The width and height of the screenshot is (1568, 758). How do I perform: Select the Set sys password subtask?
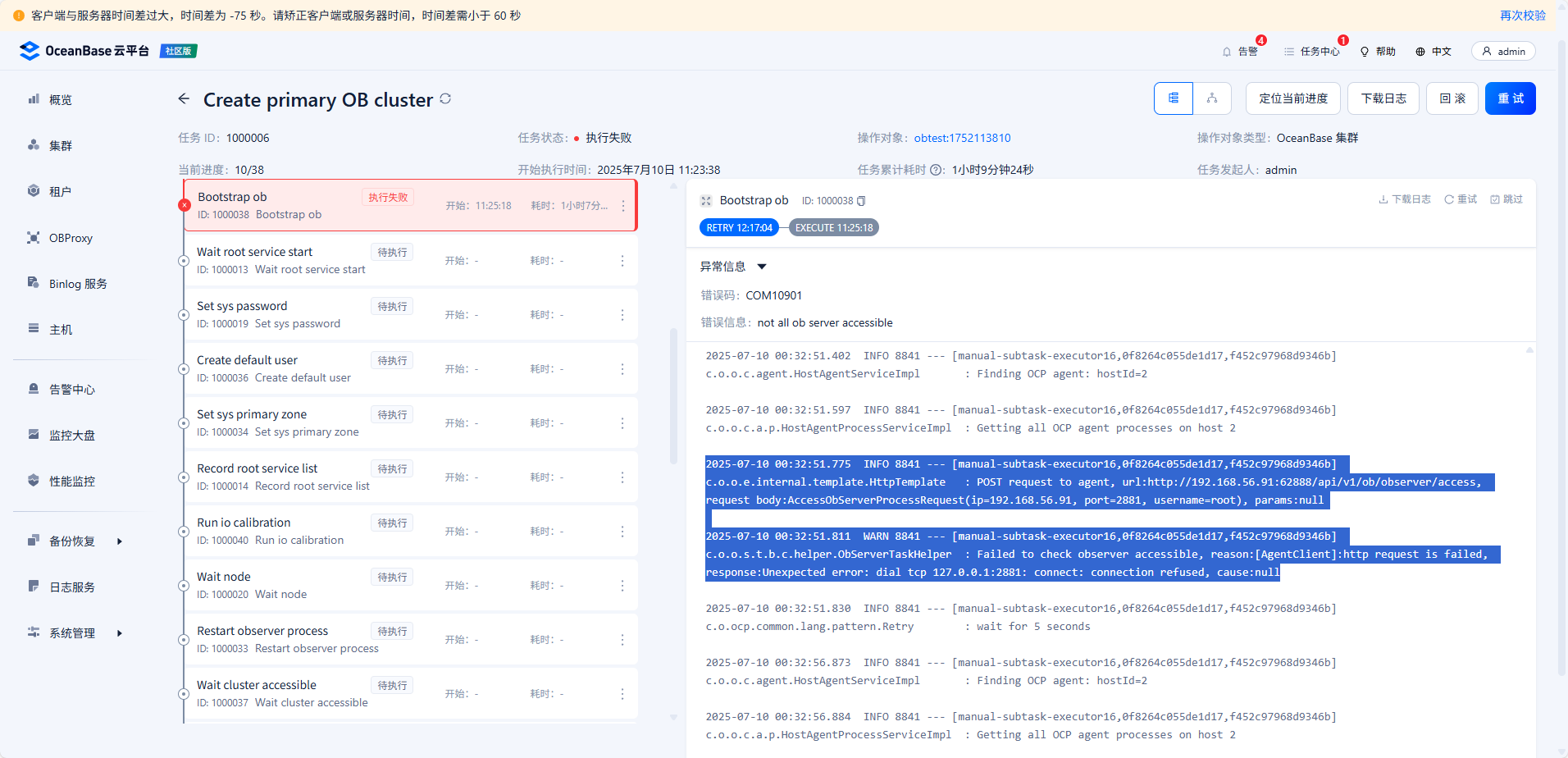[x=410, y=314]
